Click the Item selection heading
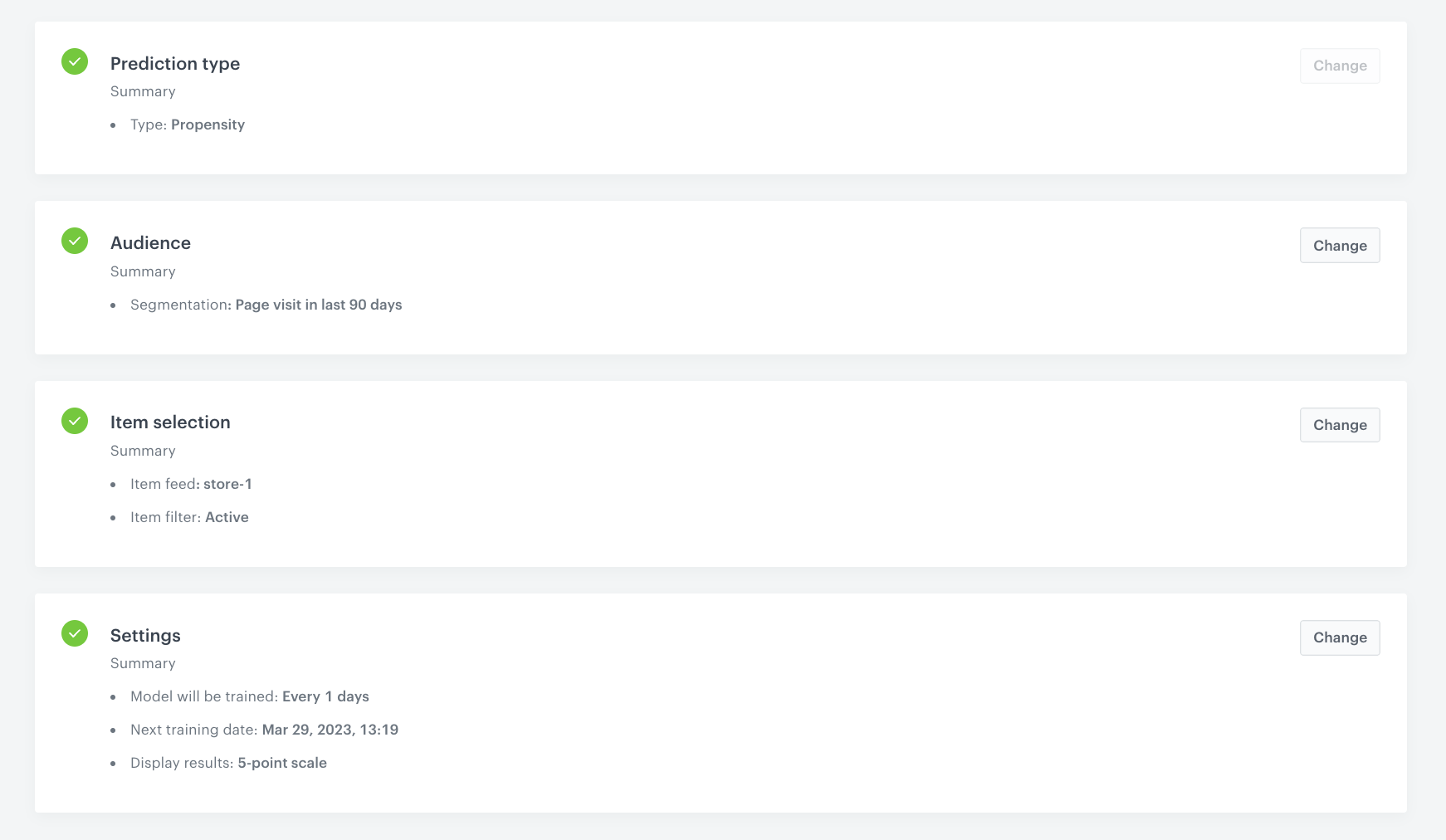1446x840 pixels. [x=170, y=422]
